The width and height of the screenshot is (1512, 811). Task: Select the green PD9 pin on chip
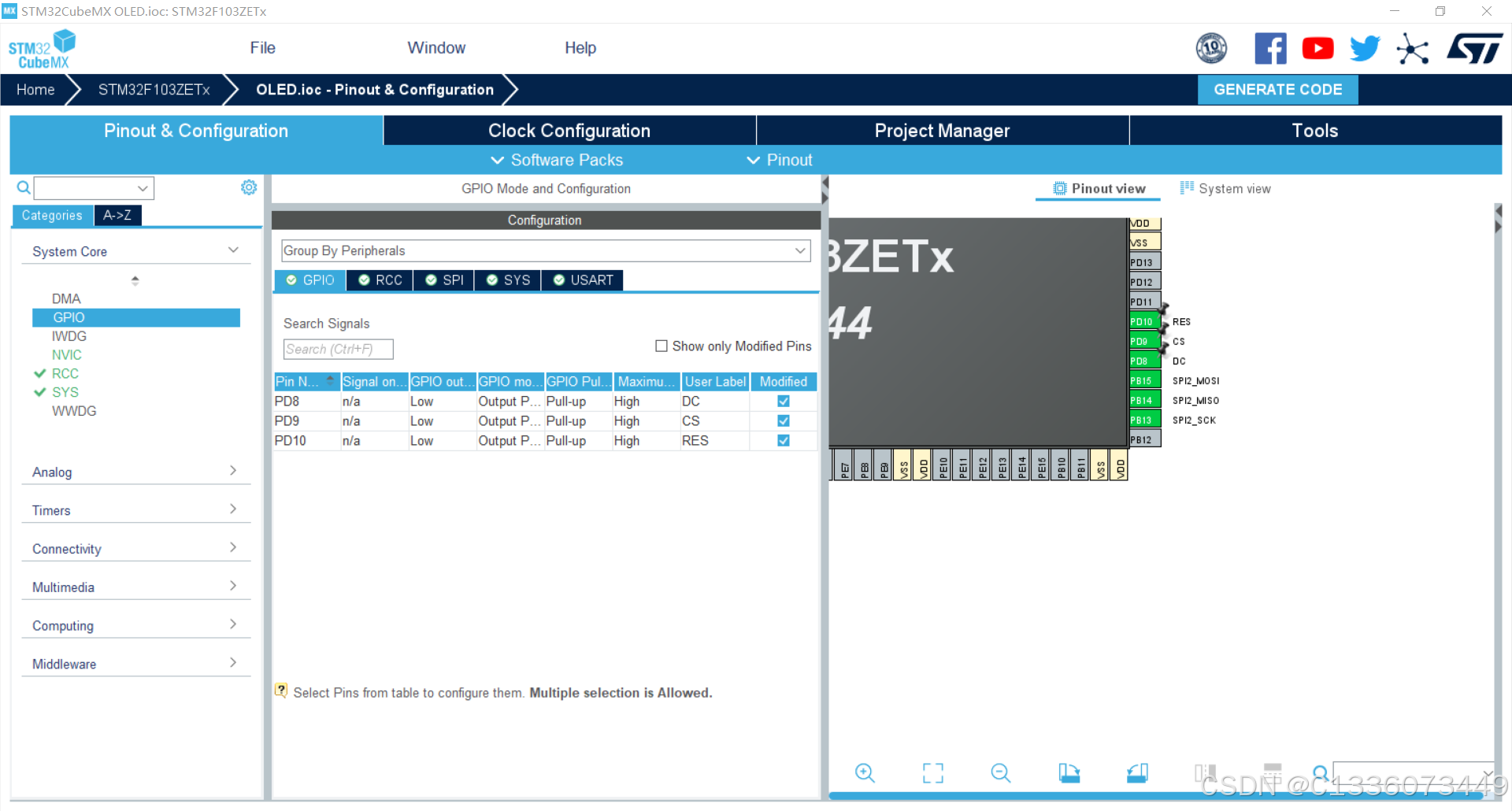(x=1143, y=341)
